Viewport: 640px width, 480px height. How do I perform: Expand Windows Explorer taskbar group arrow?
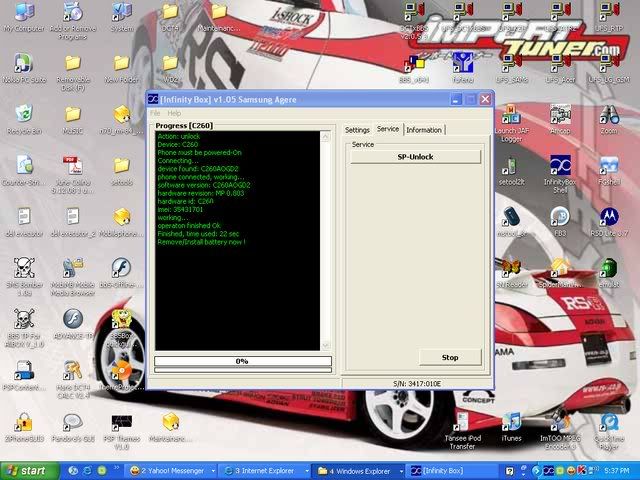point(401,471)
